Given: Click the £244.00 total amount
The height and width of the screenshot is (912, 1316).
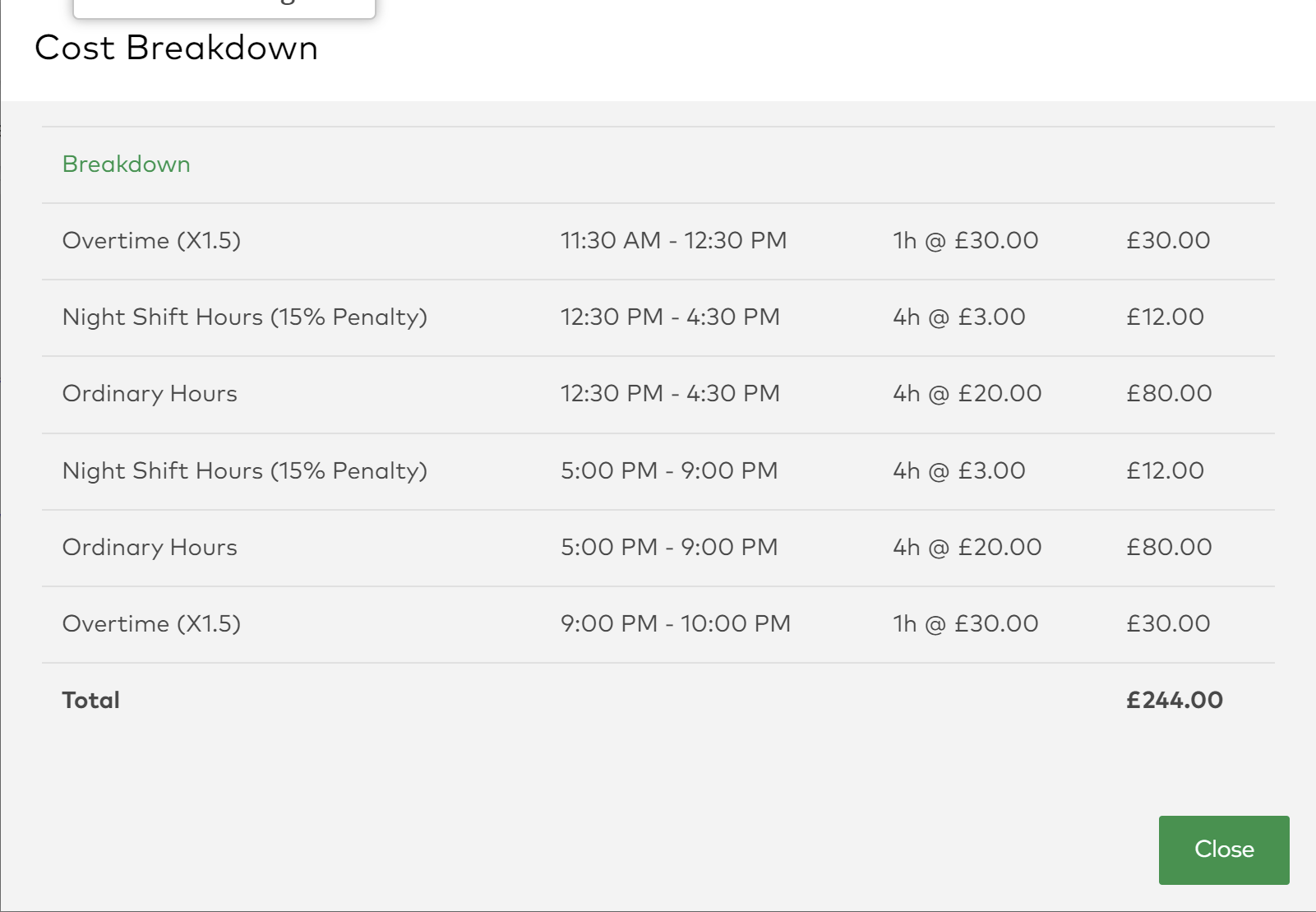Looking at the screenshot, I should tap(1174, 700).
